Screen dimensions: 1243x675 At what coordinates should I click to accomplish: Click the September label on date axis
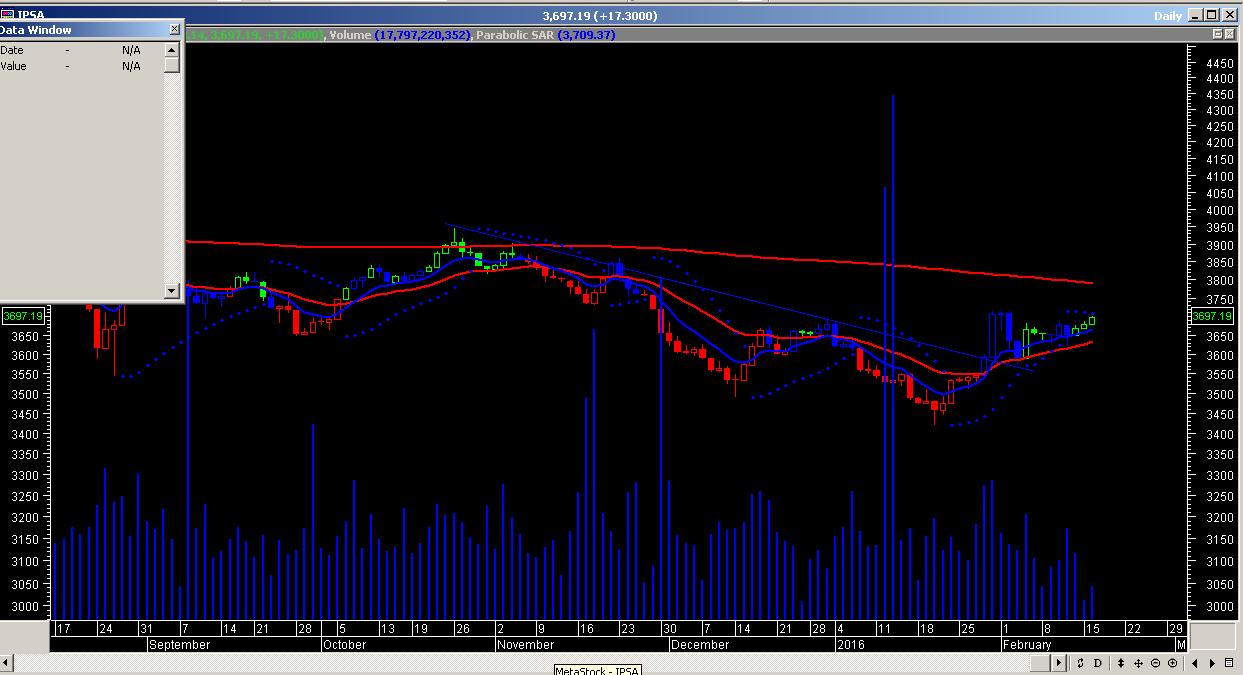pyautogui.click(x=180, y=645)
